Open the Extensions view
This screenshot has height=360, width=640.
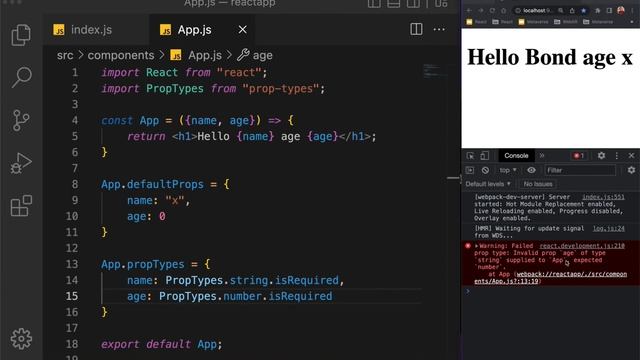[21, 205]
